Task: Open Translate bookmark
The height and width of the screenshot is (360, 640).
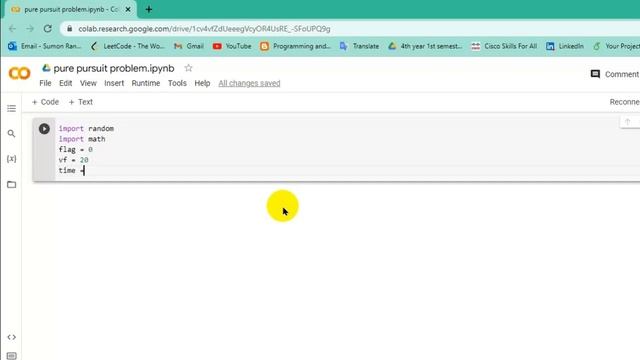Action: (359, 46)
